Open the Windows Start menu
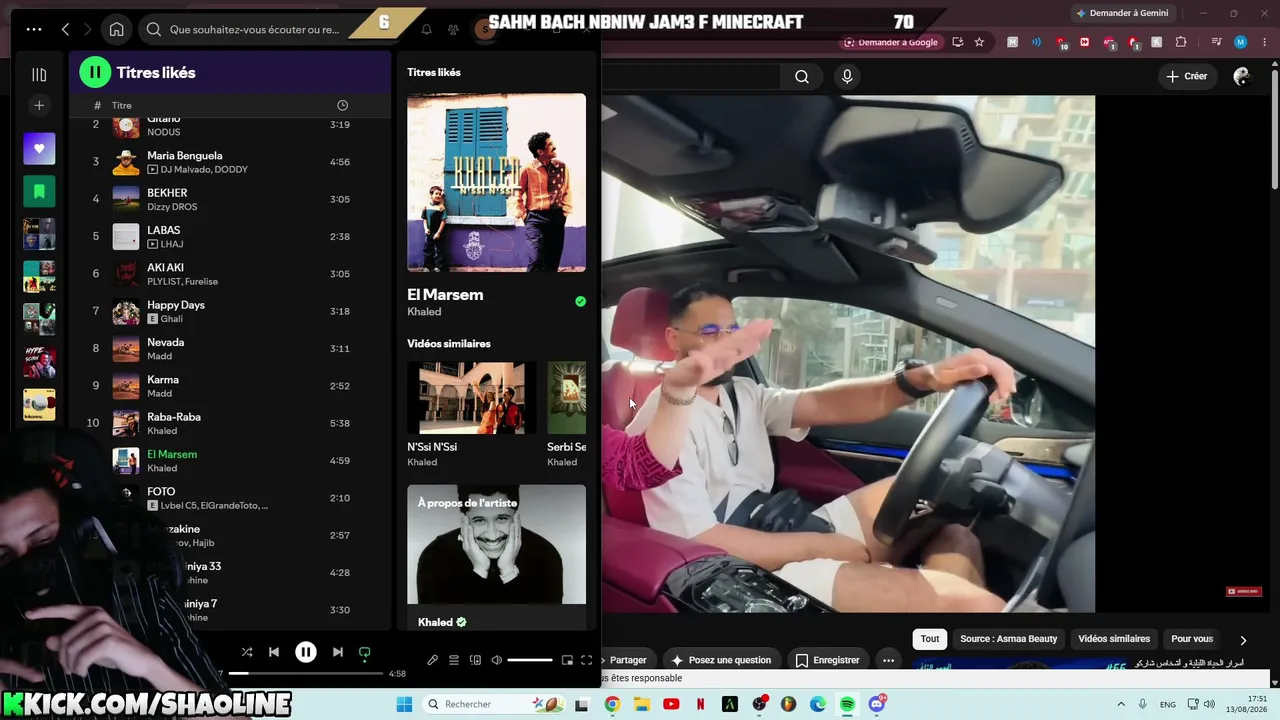Image resolution: width=1280 pixels, height=720 pixels. 404,704
